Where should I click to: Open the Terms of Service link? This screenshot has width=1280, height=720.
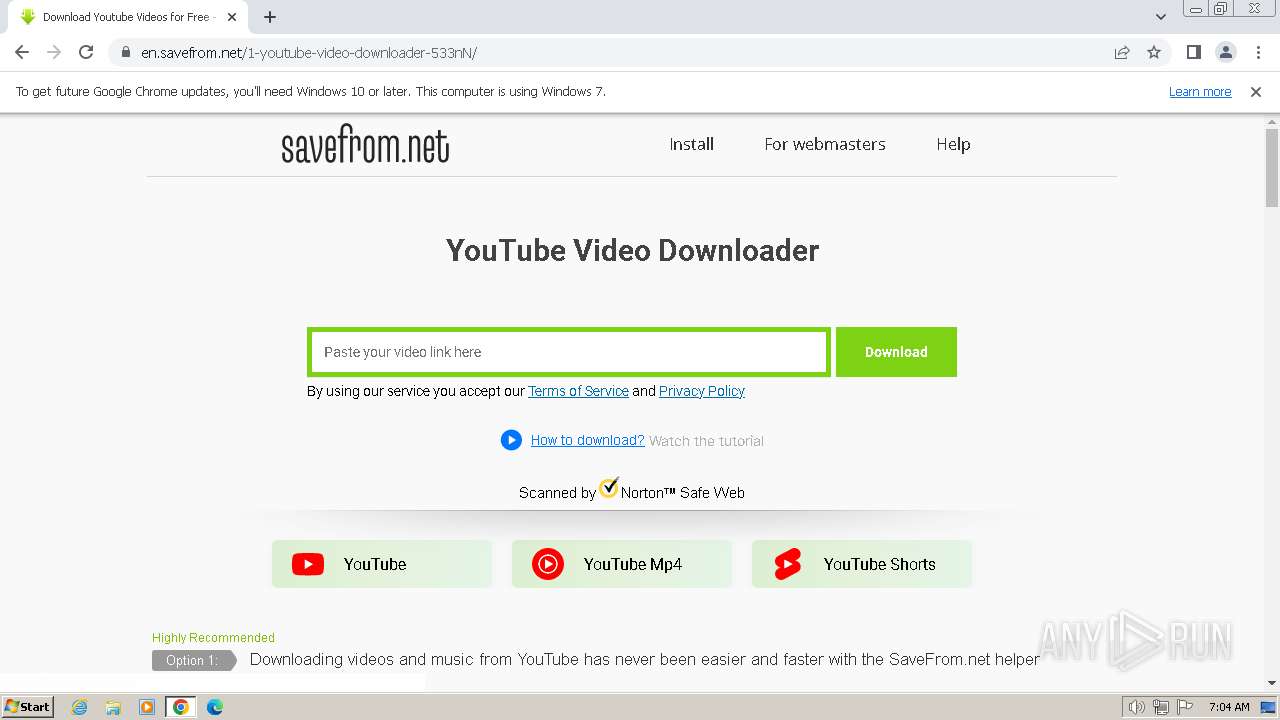tap(578, 391)
